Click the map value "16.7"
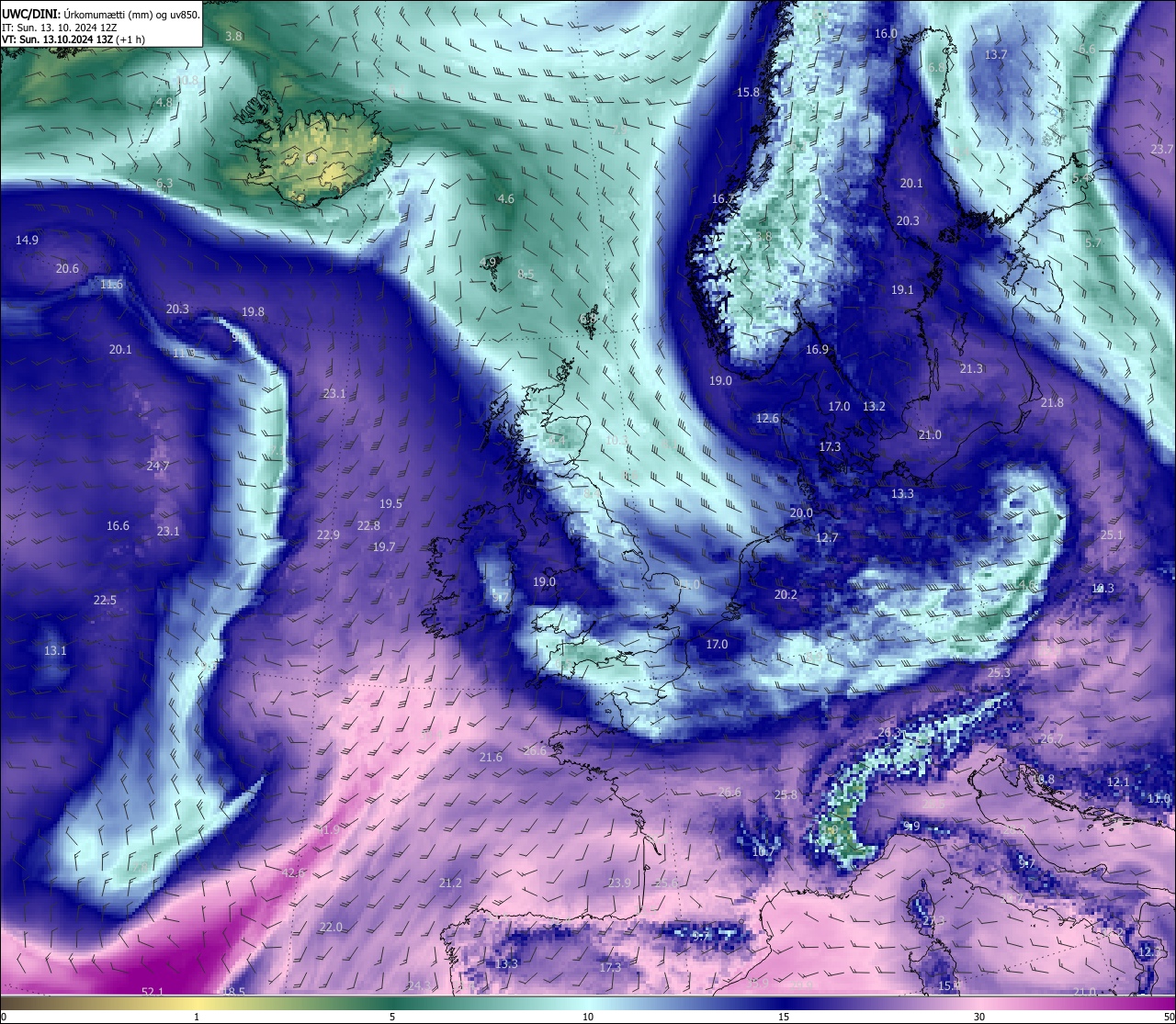This screenshot has width=1176, height=1024. click(723, 198)
